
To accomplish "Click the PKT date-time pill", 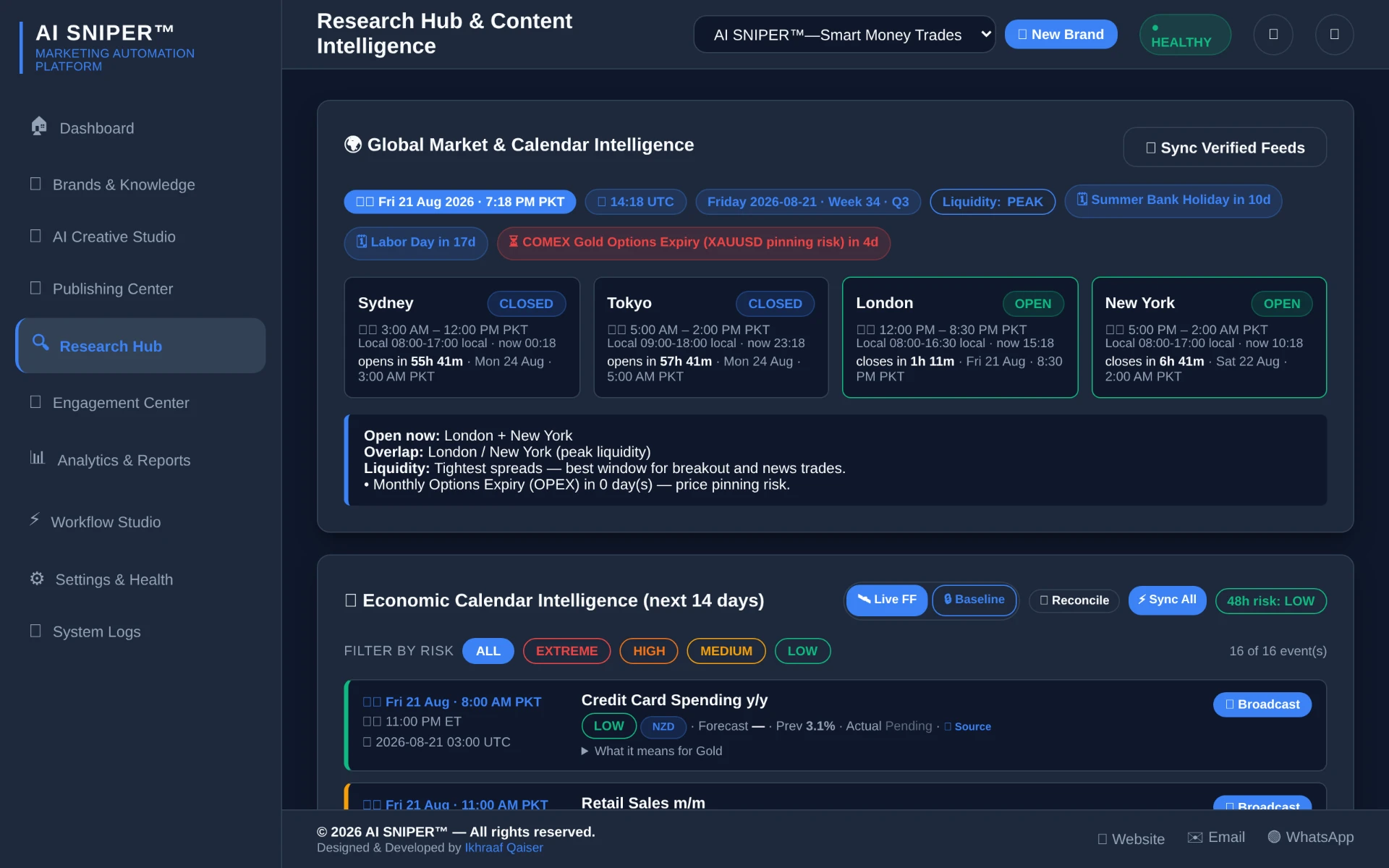I will [x=460, y=202].
